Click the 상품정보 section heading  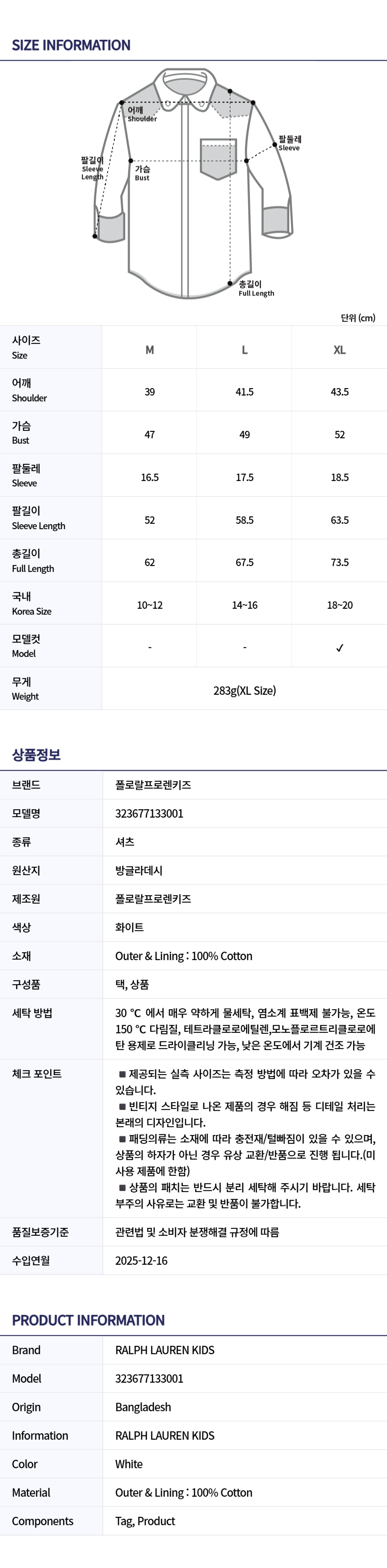[36, 755]
